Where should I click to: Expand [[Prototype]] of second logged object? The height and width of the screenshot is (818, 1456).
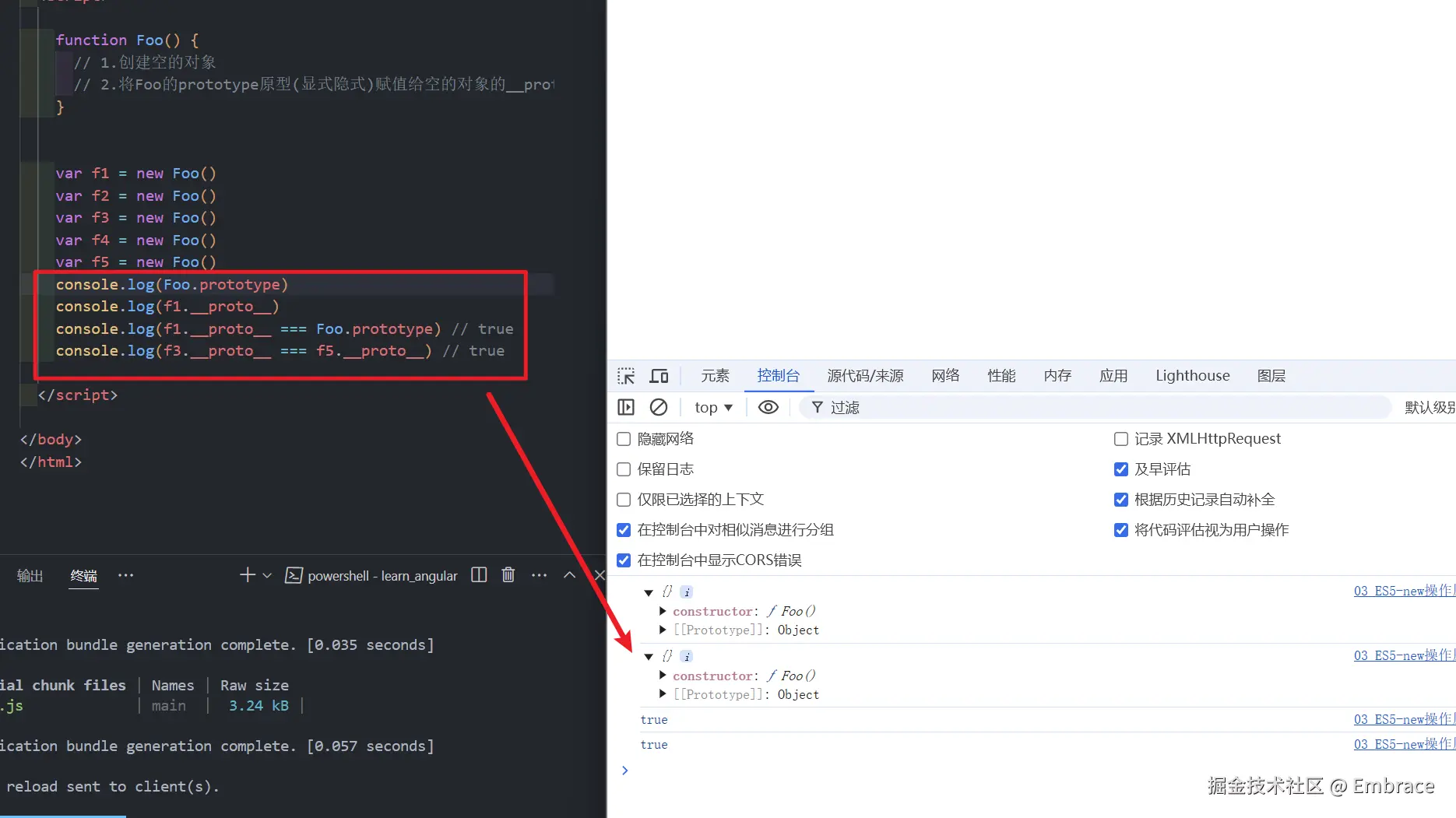[x=663, y=694]
